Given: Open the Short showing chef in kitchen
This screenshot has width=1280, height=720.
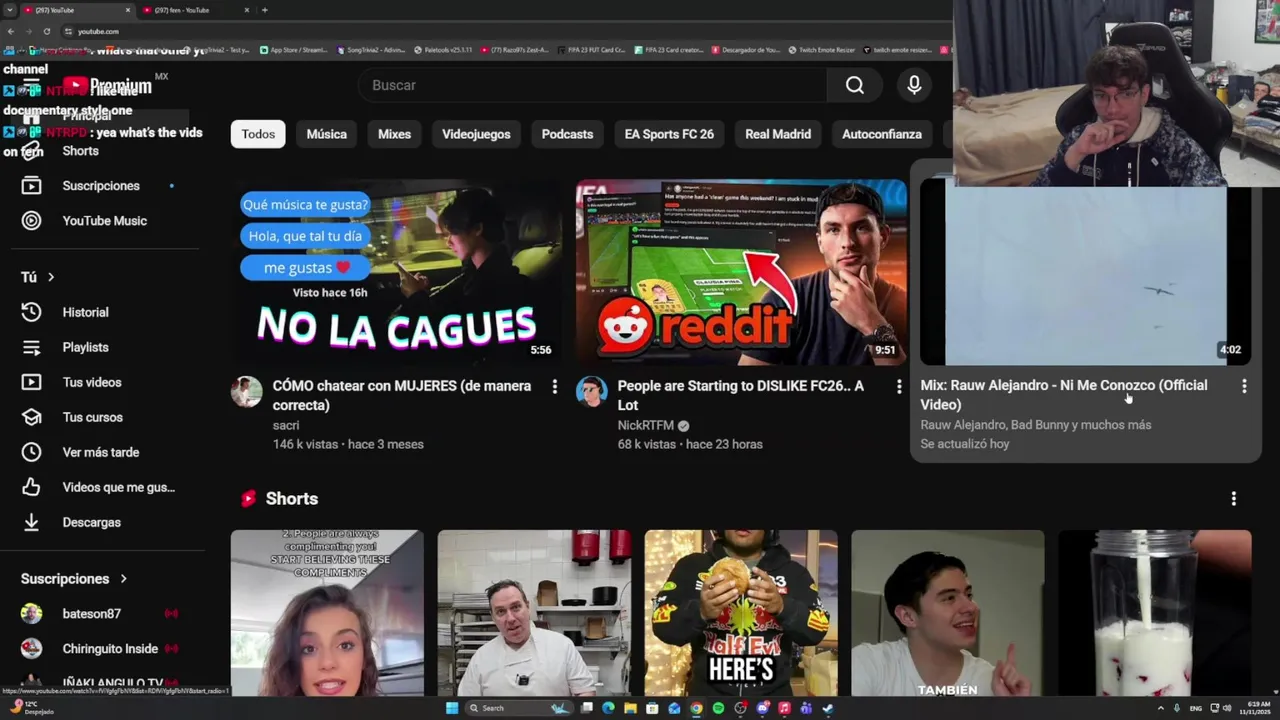Looking at the screenshot, I should pos(534,613).
